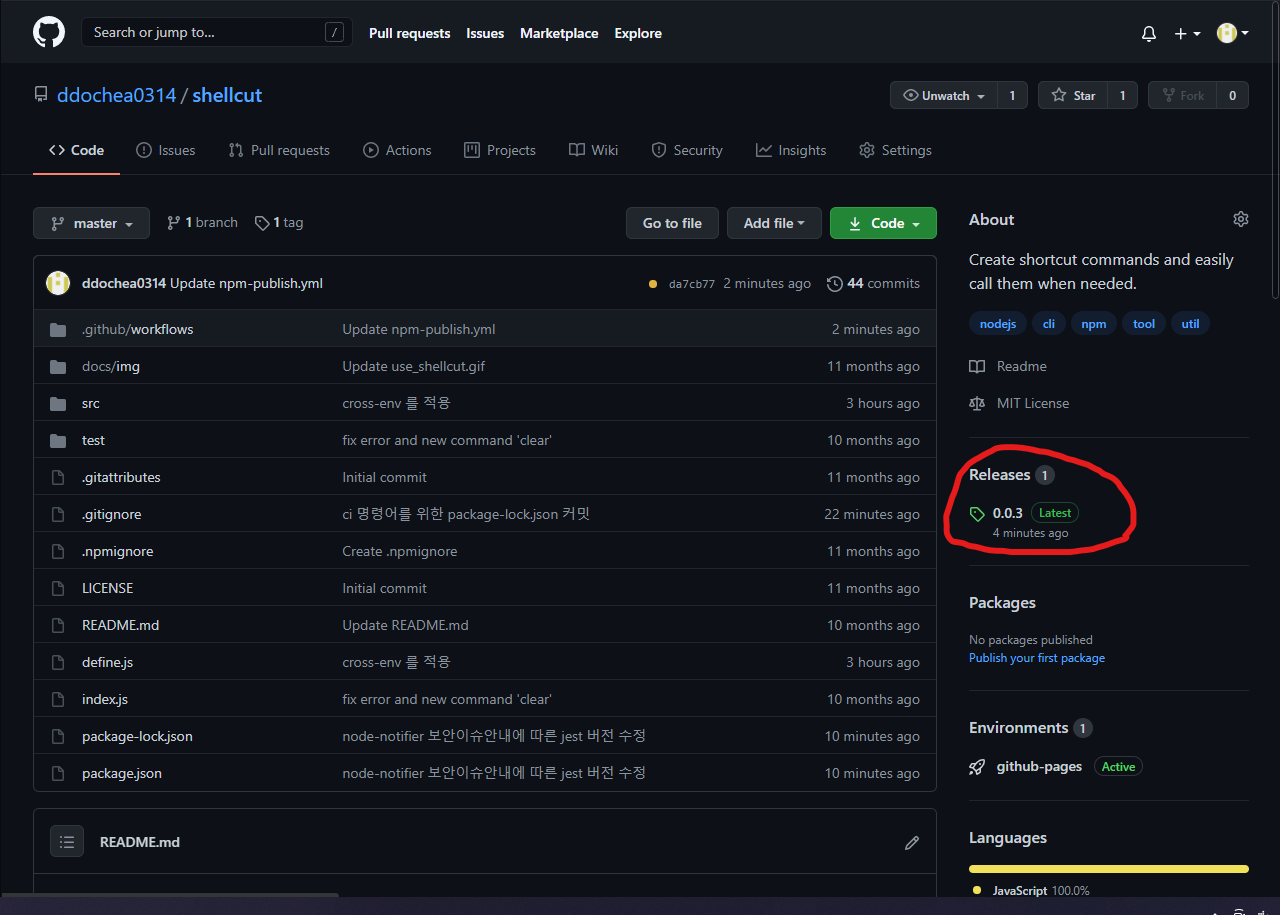The width and height of the screenshot is (1280, 915).
Task: Switch to the Projects tab
Action: coord(500,150)
